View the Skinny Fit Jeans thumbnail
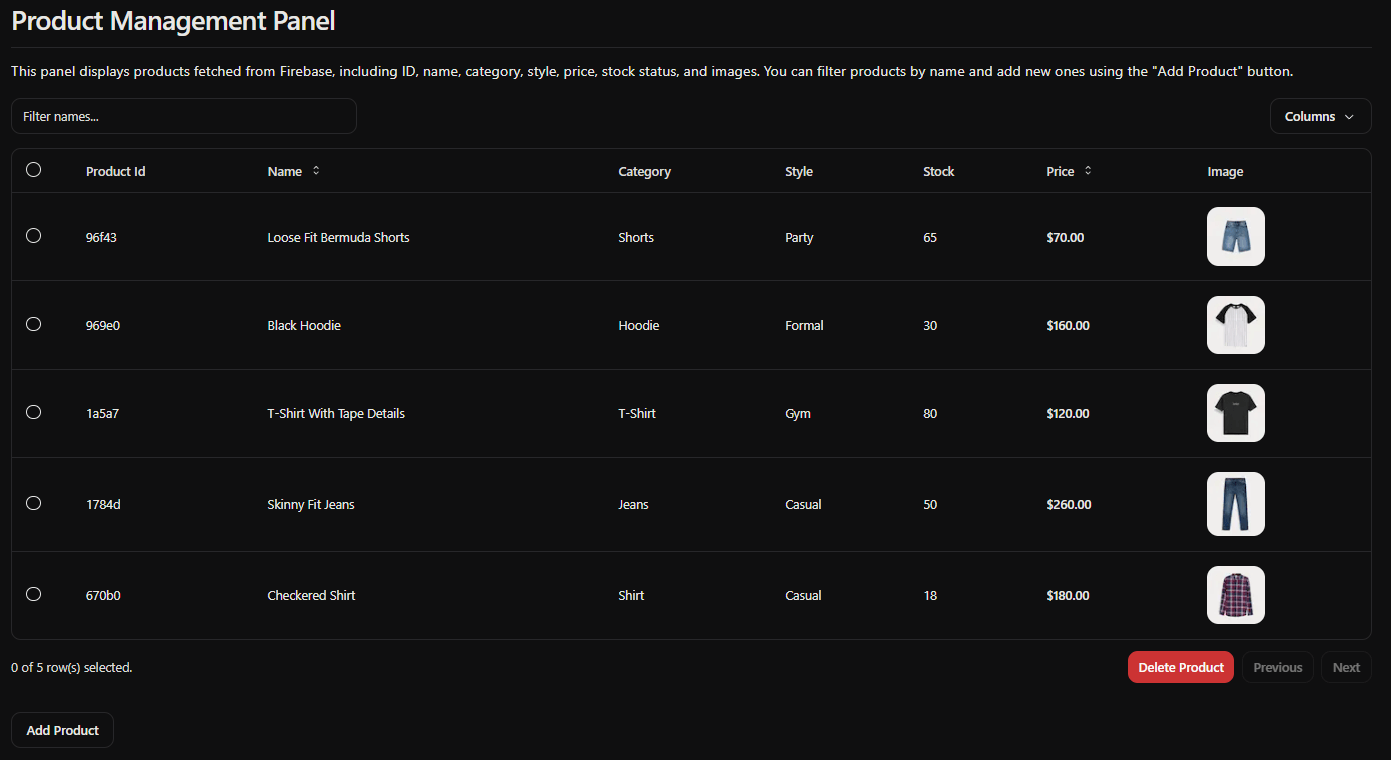The image size is (1391, 760). point(1235,504)
